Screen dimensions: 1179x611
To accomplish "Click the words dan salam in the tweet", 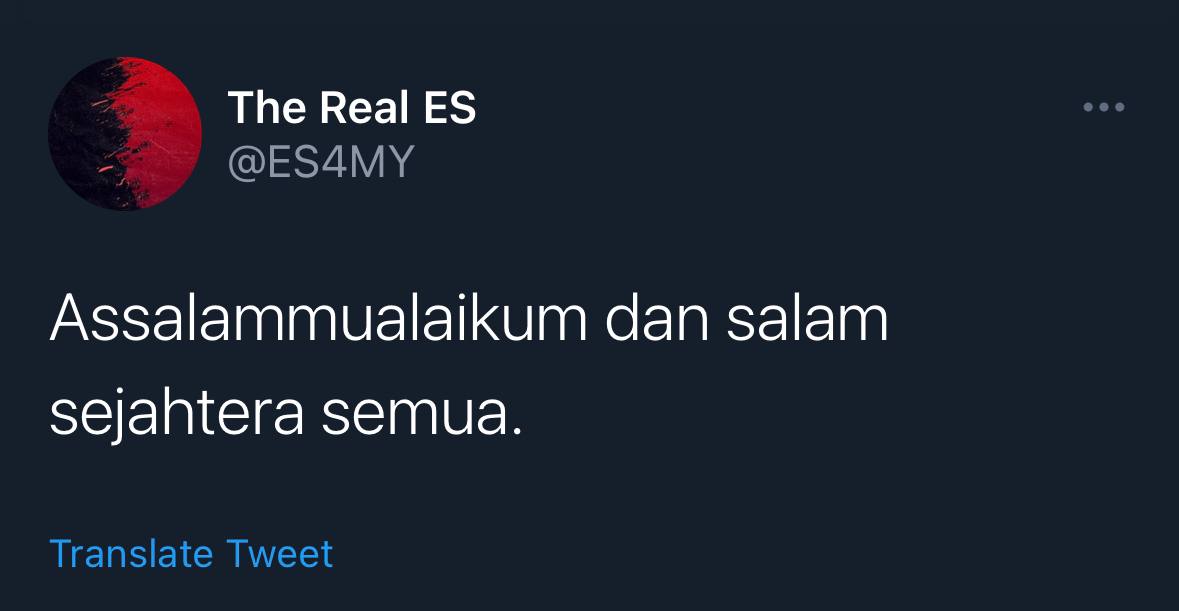I will click(x=747, y=319).
